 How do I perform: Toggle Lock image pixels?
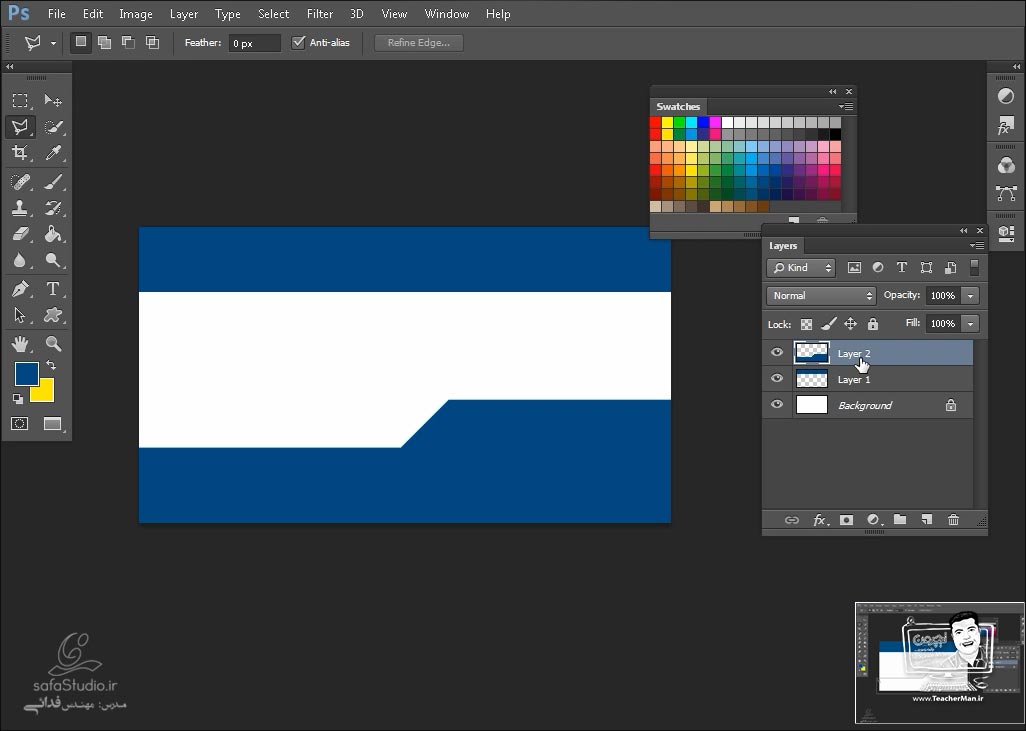[828, 324]
